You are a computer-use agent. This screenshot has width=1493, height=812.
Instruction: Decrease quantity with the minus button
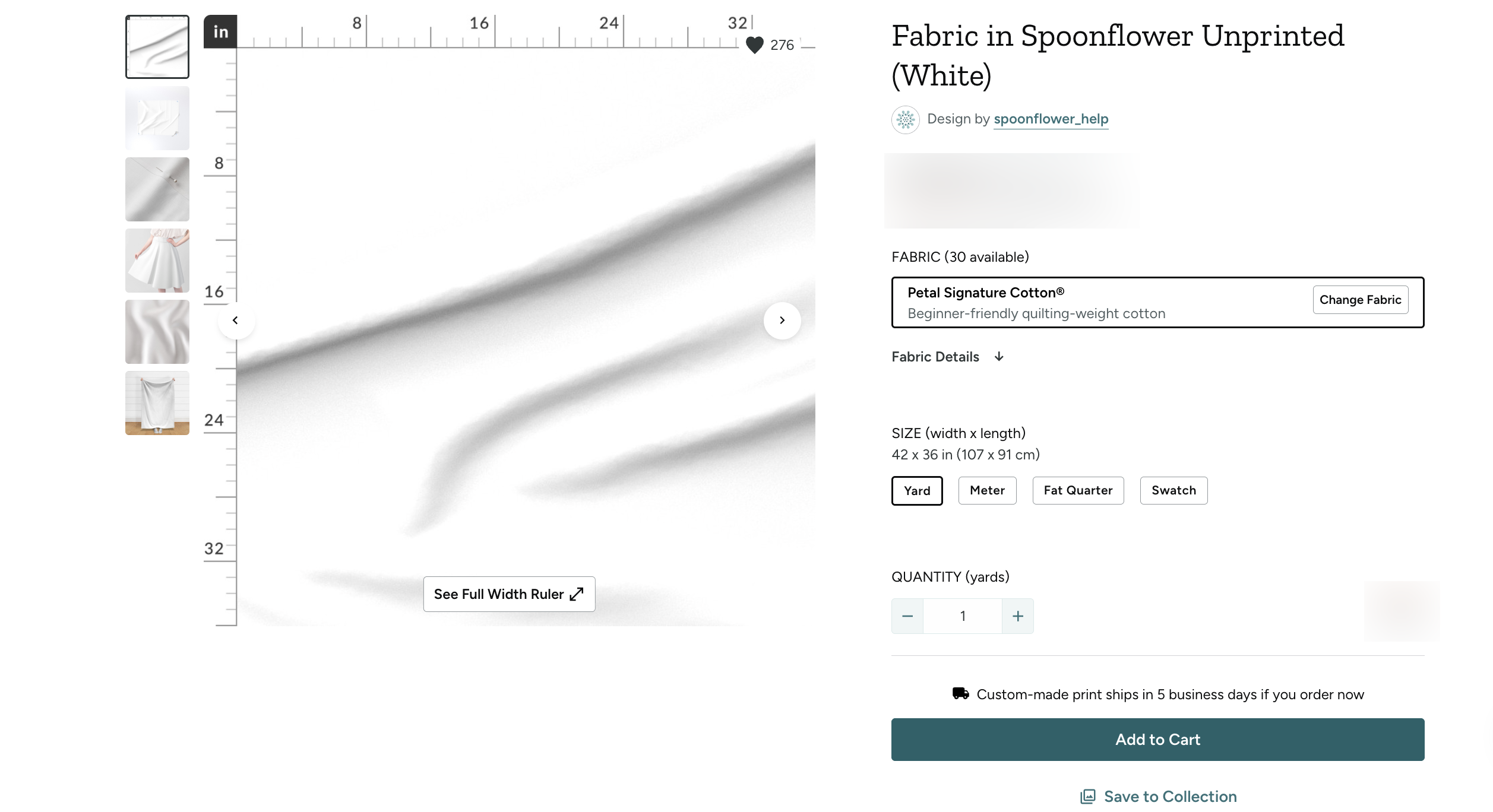(x=907, y=616)
